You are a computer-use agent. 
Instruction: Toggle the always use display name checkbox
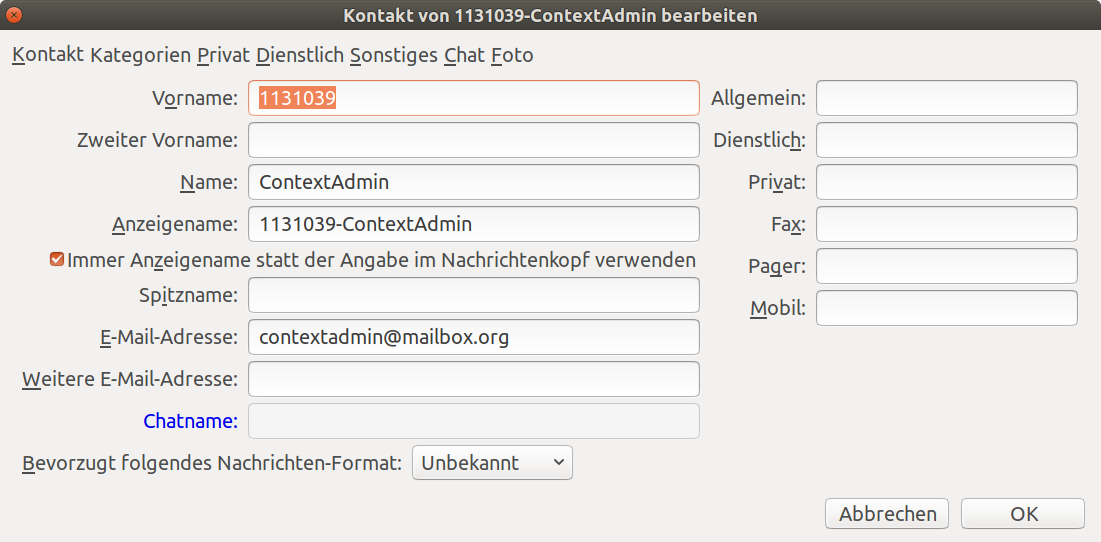[57, 260]
